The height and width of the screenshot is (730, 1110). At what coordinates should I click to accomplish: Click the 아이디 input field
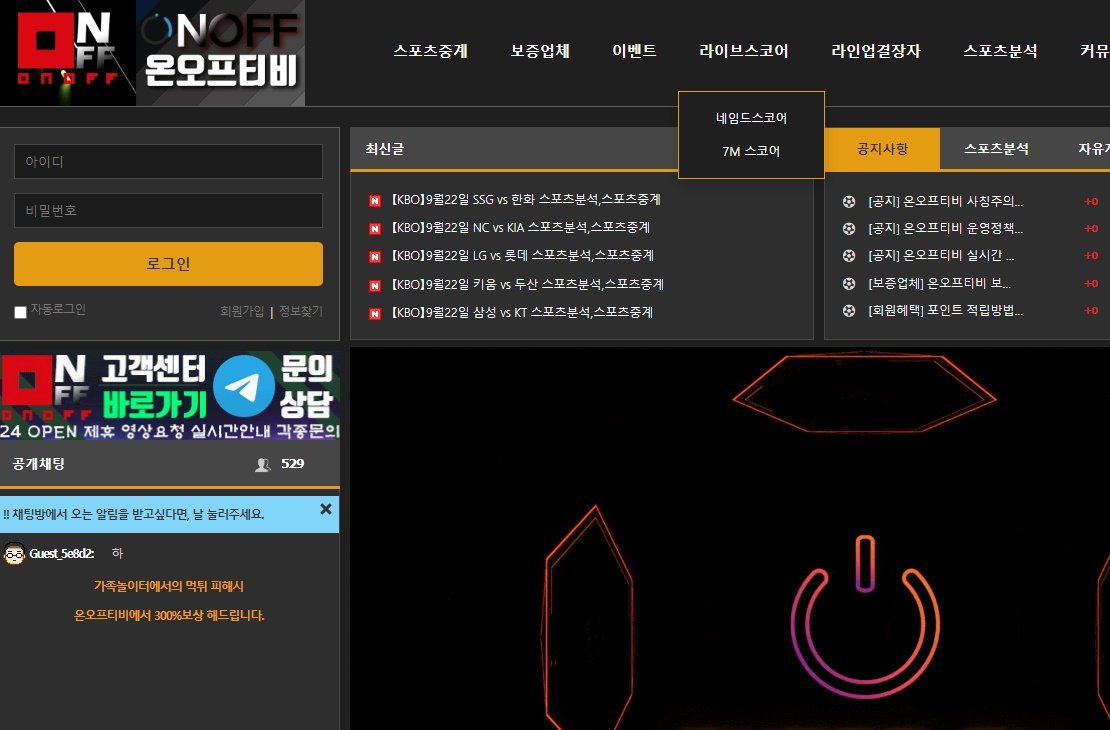pos(168,161)
